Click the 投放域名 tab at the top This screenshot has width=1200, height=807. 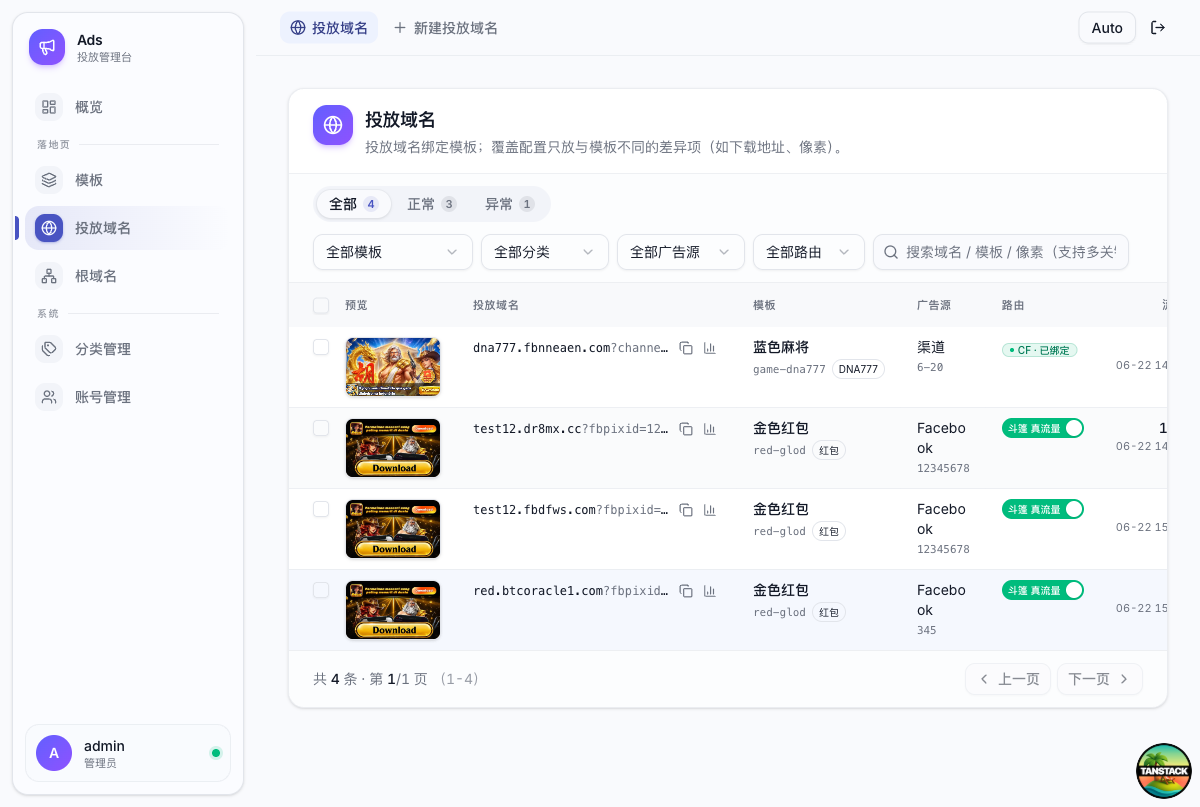(329, 28)
